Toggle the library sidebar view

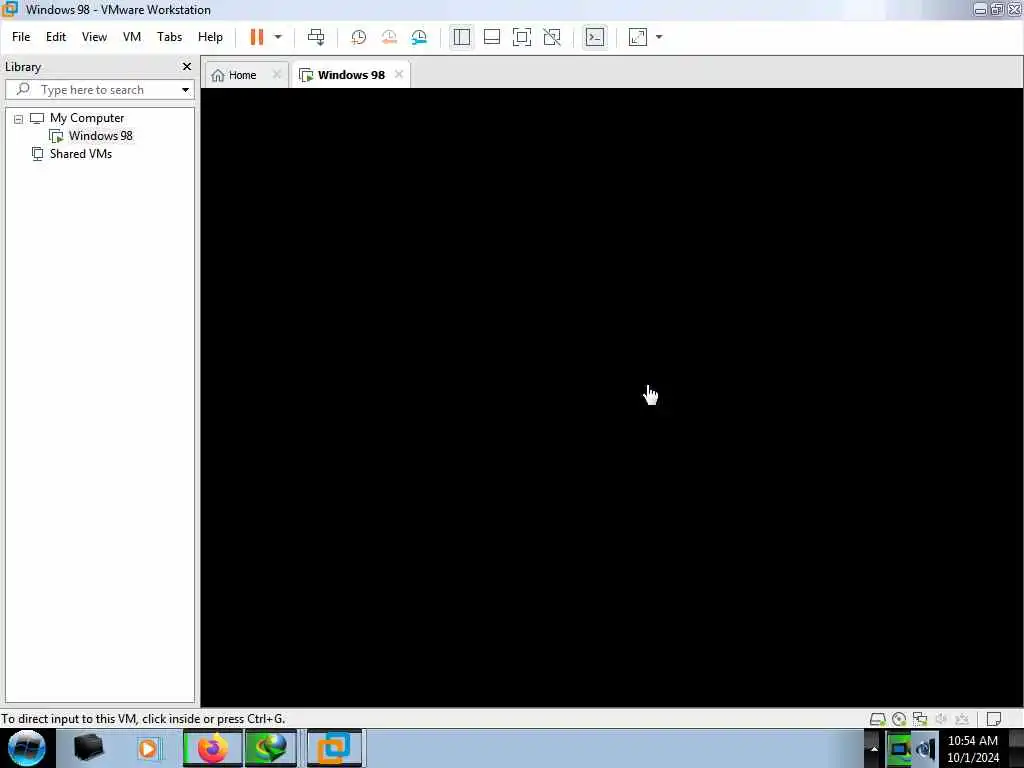tap(462, 37)
